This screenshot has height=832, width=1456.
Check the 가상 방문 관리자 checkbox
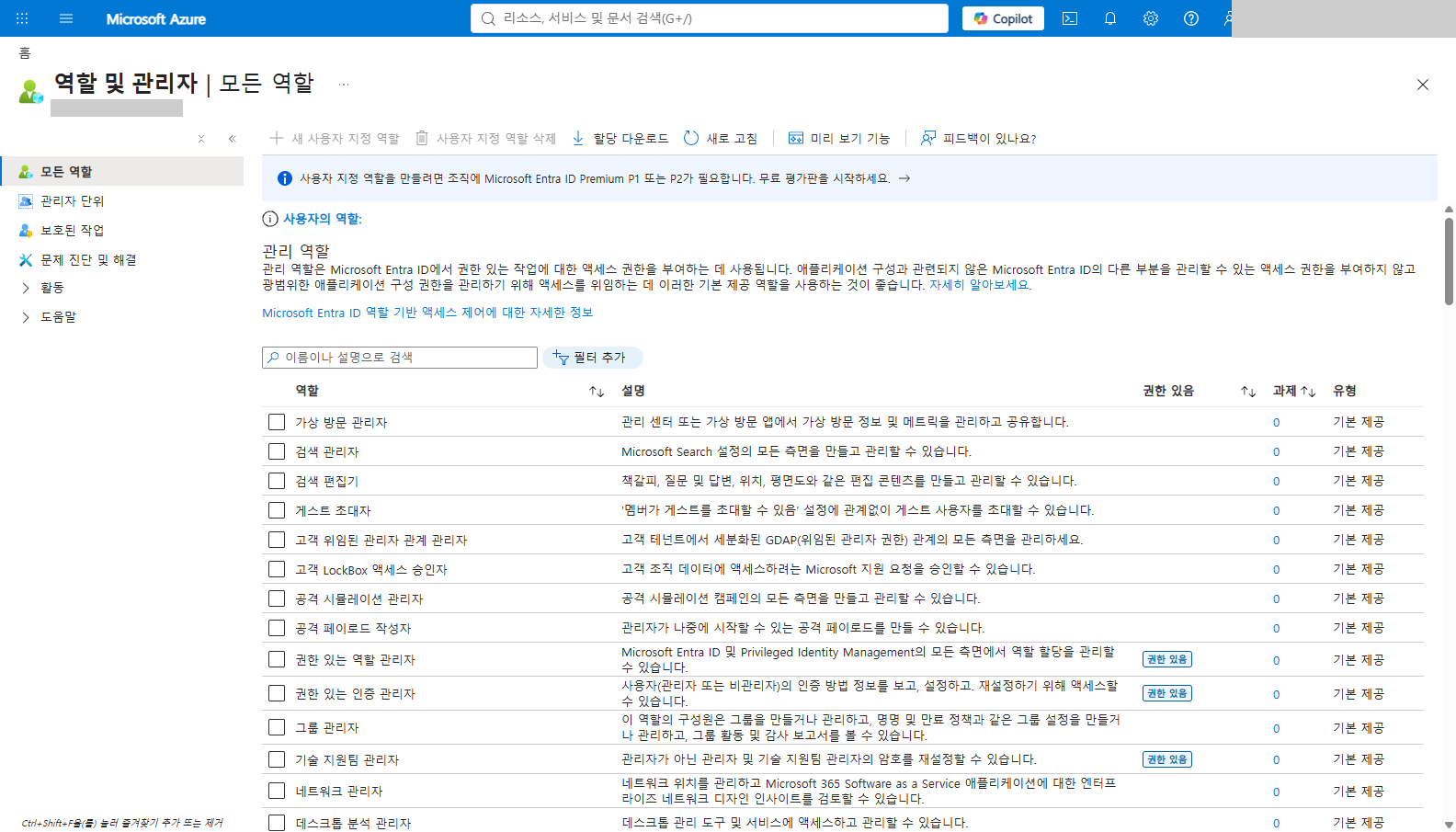point(277,422)
